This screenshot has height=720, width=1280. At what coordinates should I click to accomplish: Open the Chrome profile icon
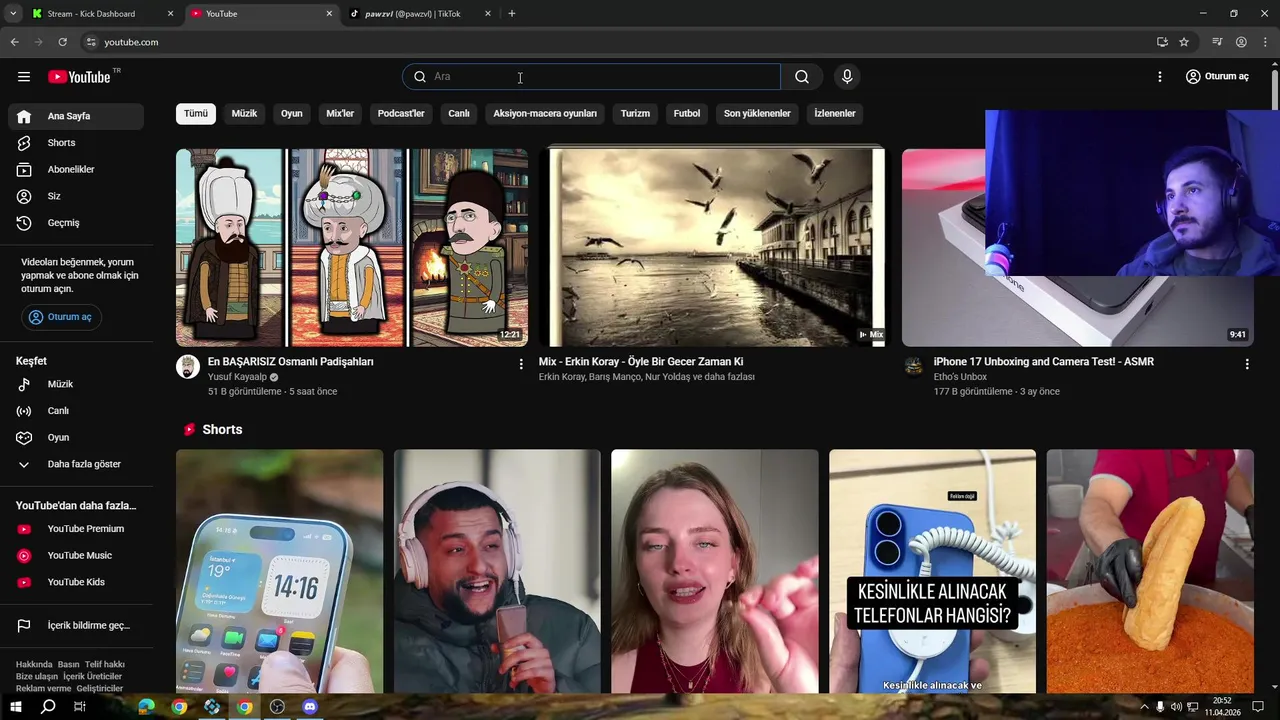click(x=1241, y=42)
